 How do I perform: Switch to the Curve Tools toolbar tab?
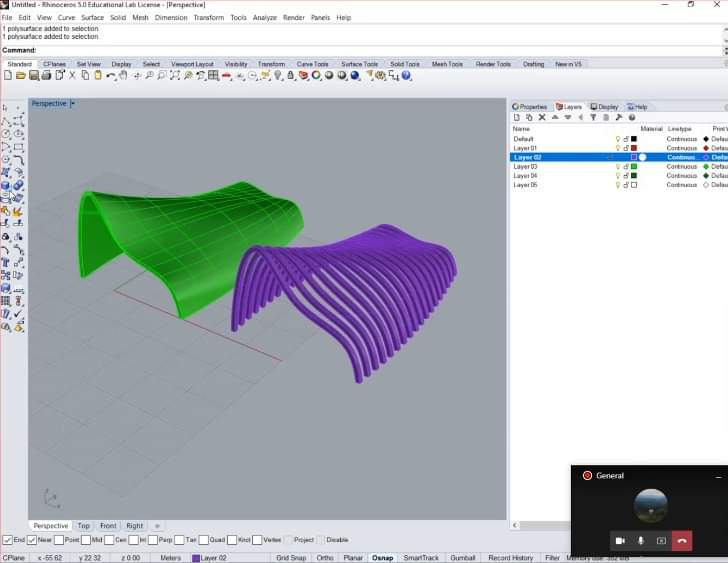[312, 64]
